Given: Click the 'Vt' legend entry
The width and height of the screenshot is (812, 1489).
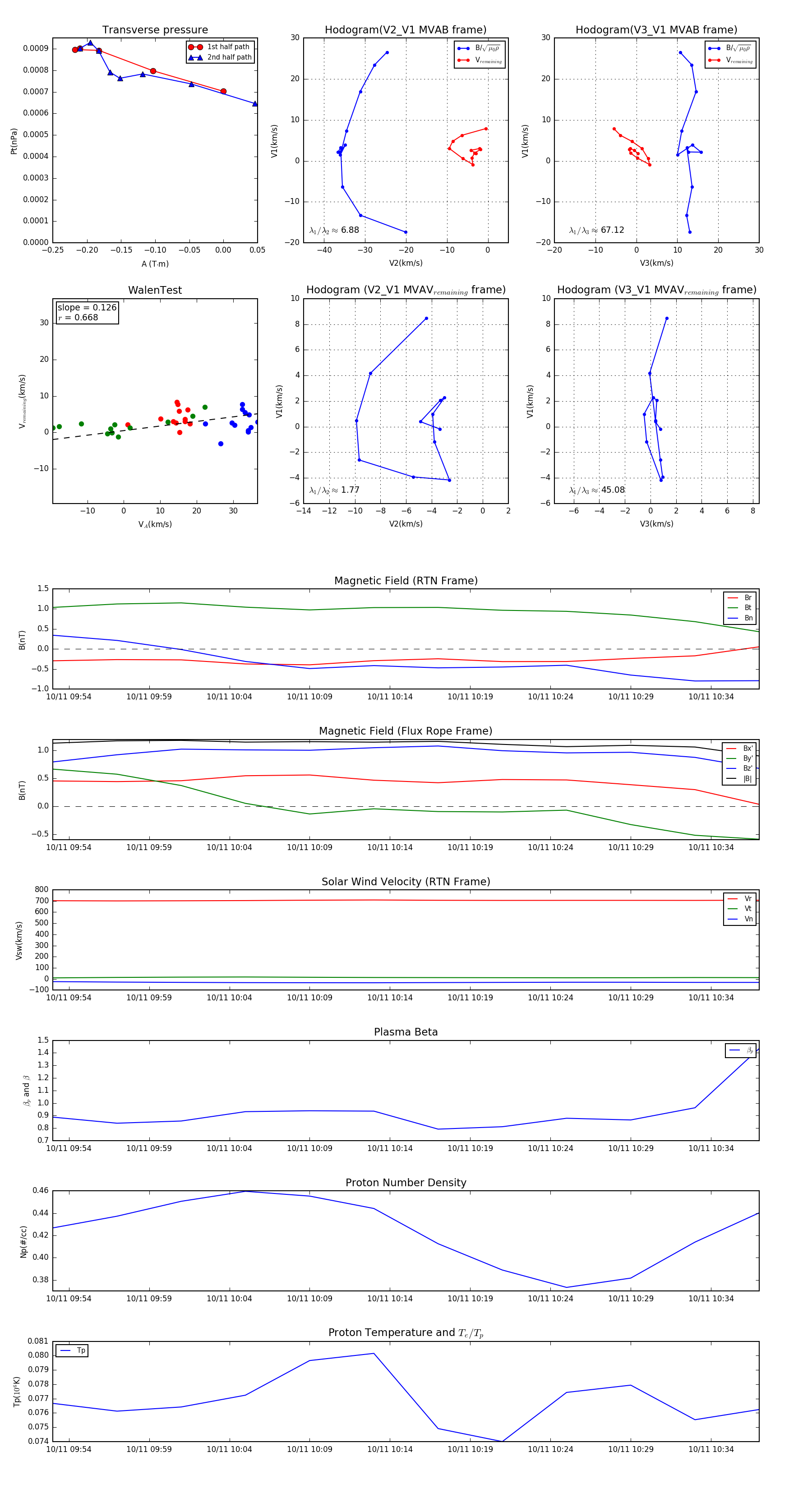Looking at the screenshot, I should click(740, 909).
